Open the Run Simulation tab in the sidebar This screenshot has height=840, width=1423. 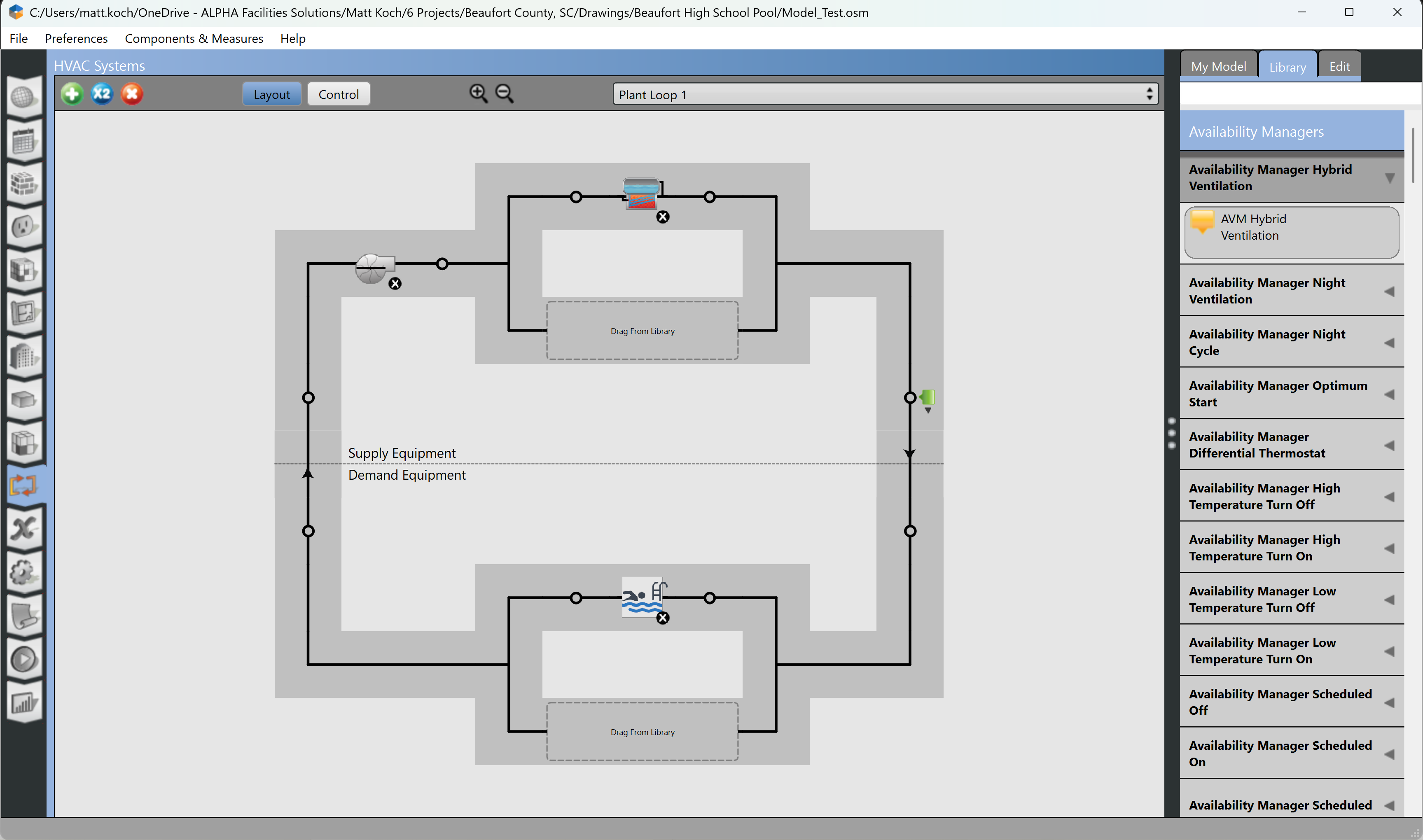coord(24,659)
